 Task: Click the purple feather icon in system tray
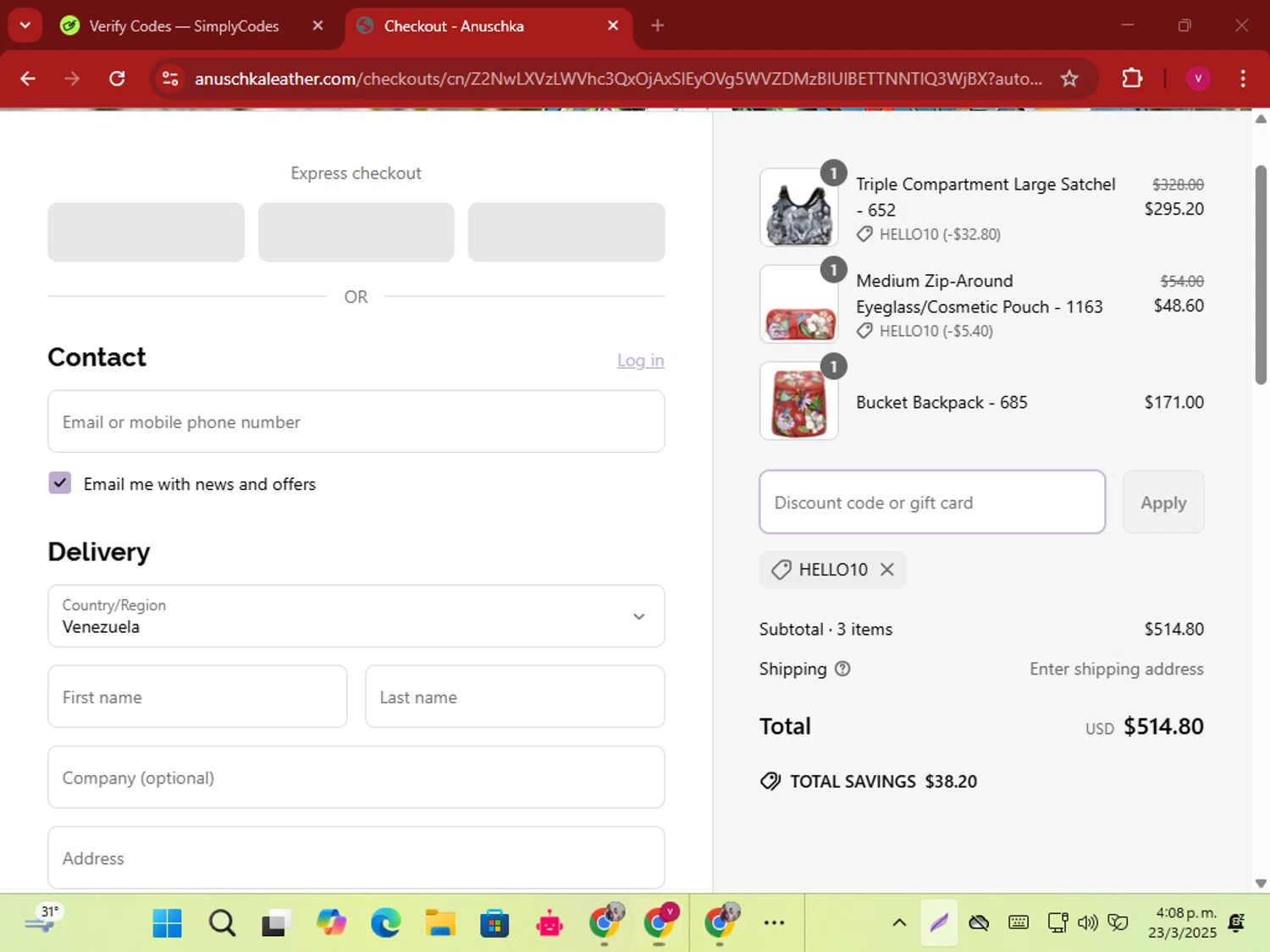(938, 923)
